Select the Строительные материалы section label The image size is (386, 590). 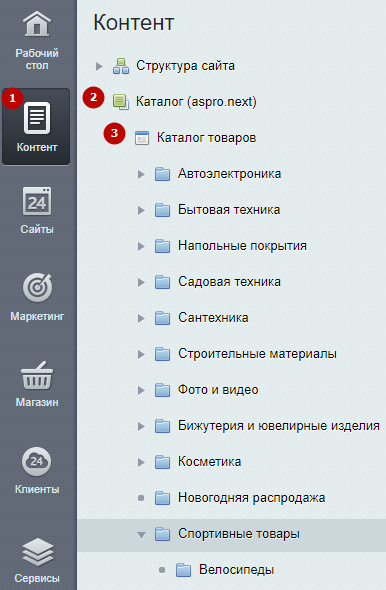(257, 354)
